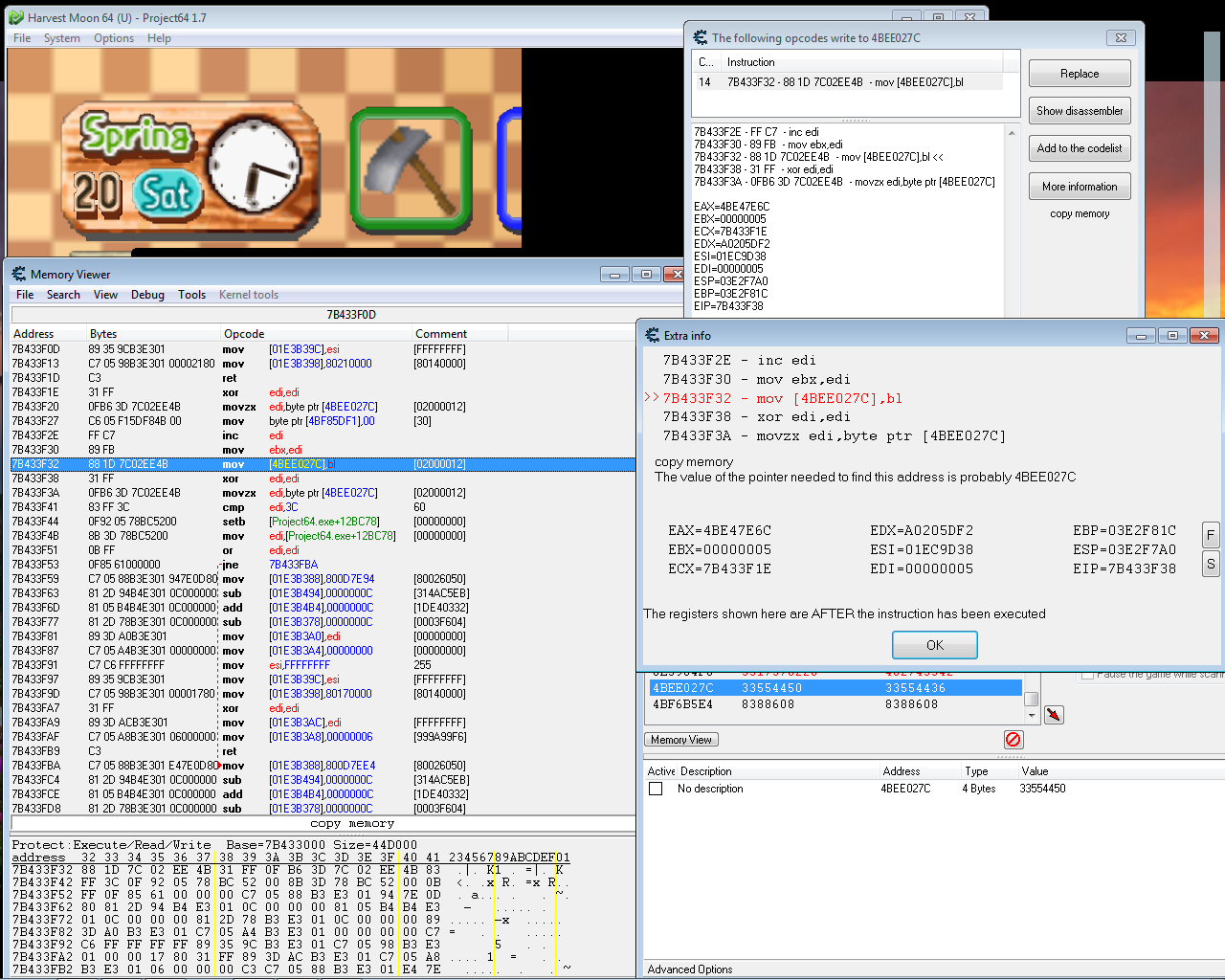Click the Project64 icon in the emulator titlebar
1225x980 pixels.
pyautogui.click(x=16, y=18)
